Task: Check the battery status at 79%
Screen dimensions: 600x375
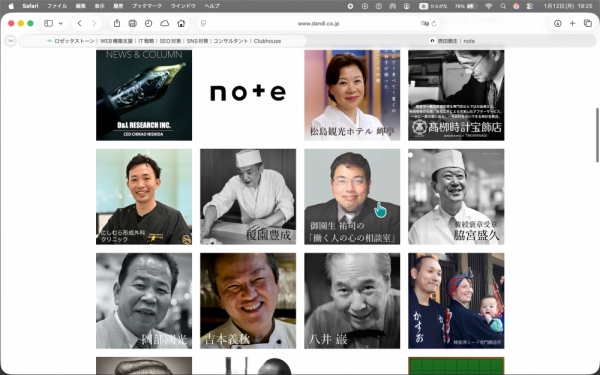Action: point(466,6)
